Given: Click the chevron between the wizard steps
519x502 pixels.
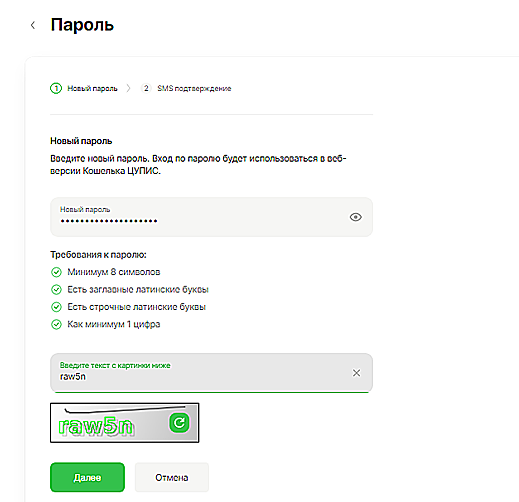Looking at the screenshot, I should pos(129,88).
